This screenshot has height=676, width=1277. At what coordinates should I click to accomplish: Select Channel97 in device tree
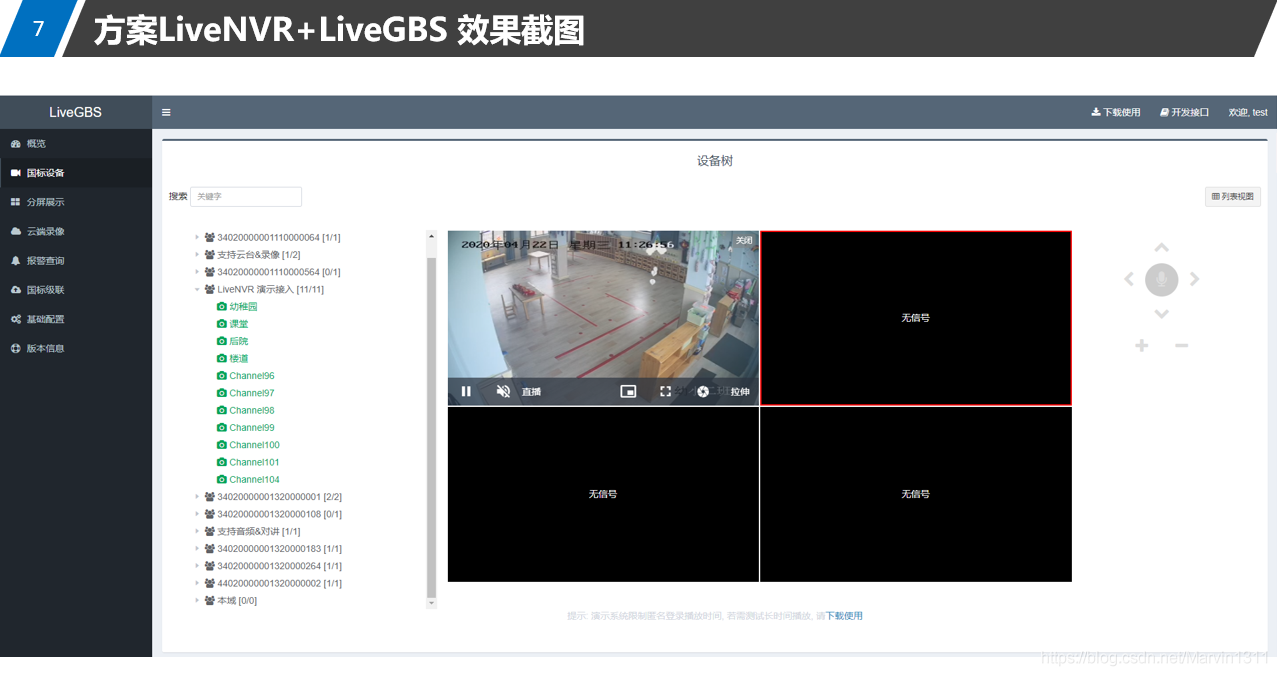(252, 393)
